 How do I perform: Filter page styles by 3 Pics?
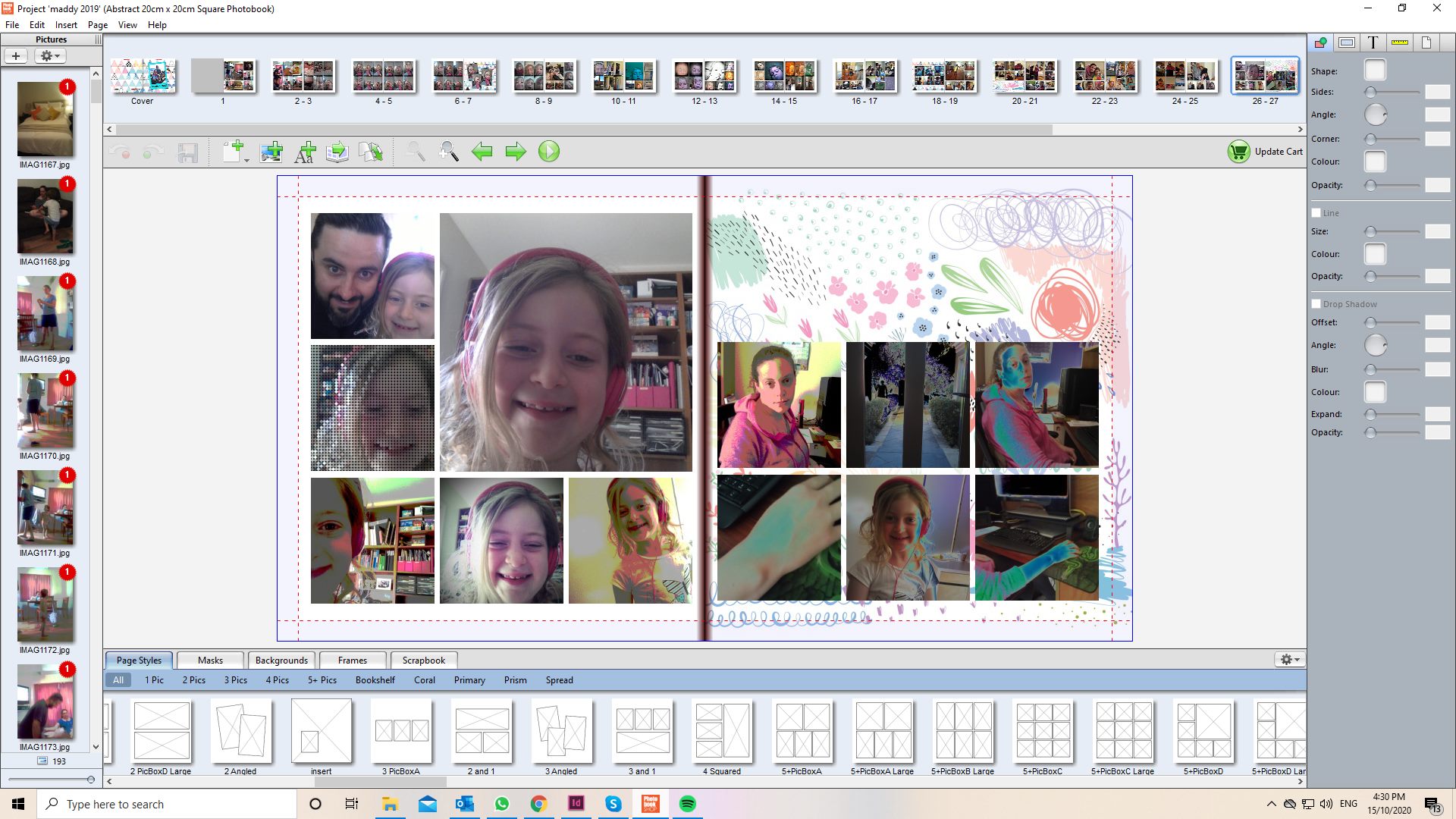point(235,680)
